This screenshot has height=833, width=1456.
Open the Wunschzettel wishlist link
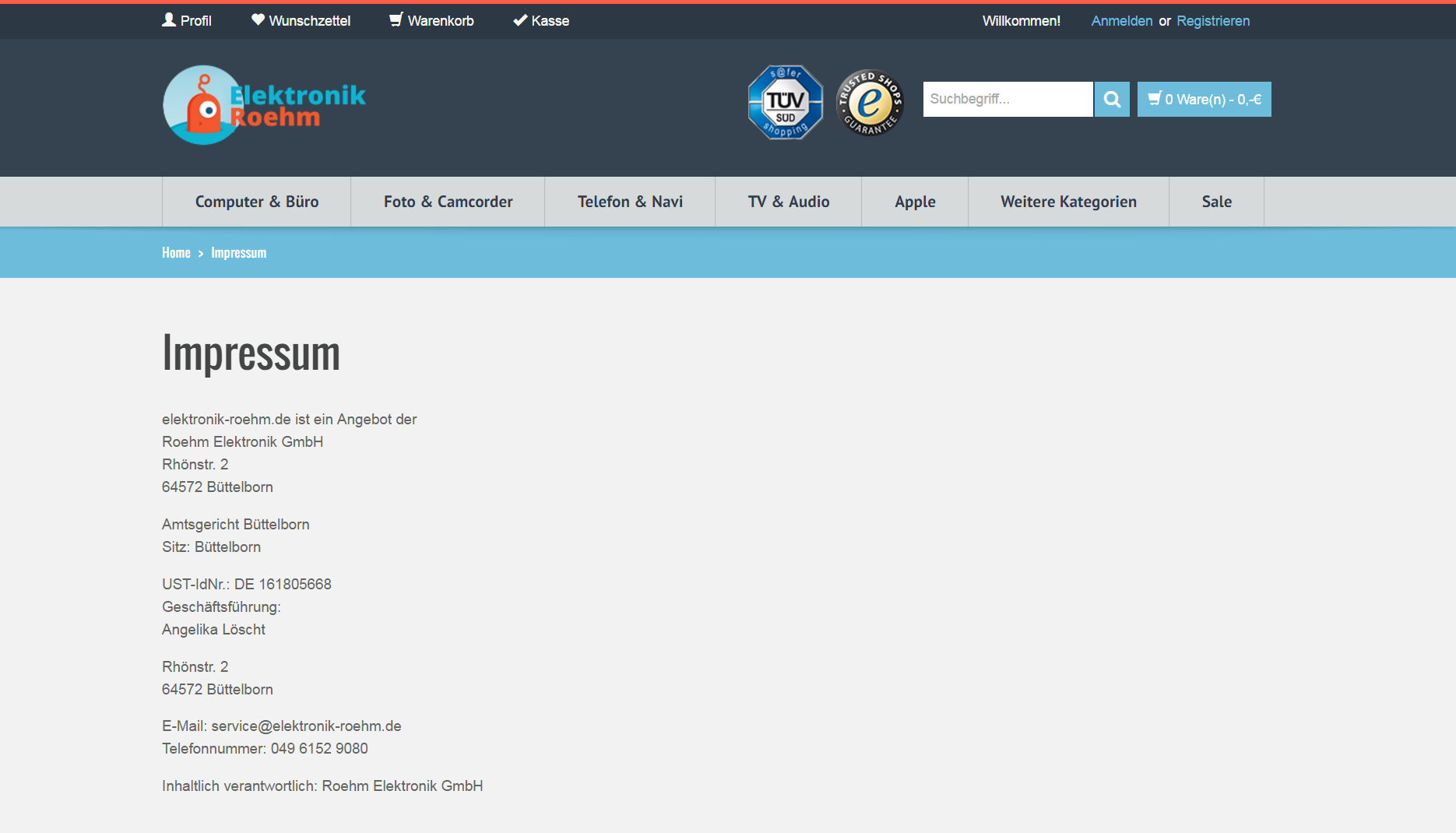[x=301, y=21]
